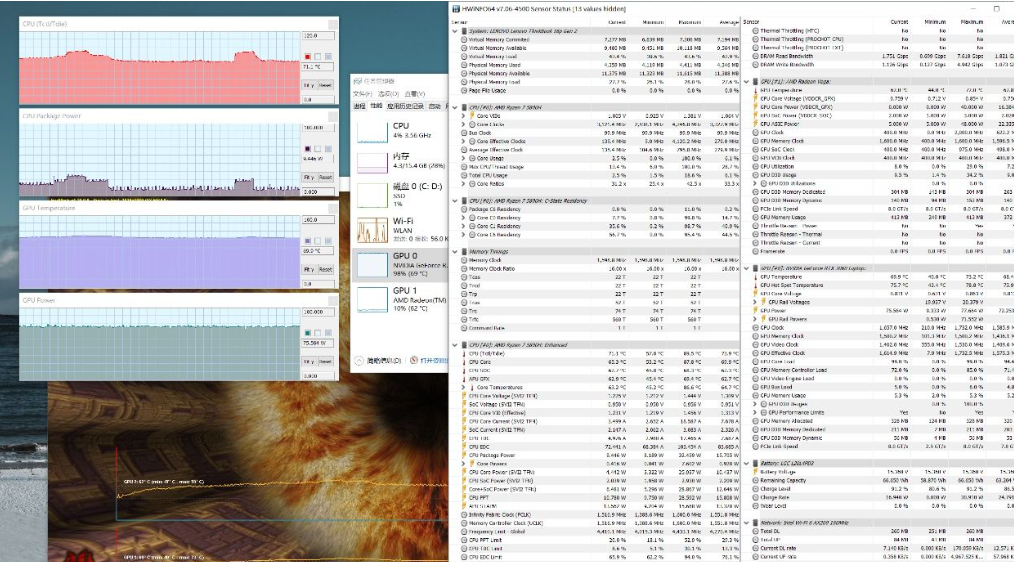Select Wi-Fi graph thumbnail in Task Manager
Screen dimensions: 1014x562
click(x=372, y=230)
